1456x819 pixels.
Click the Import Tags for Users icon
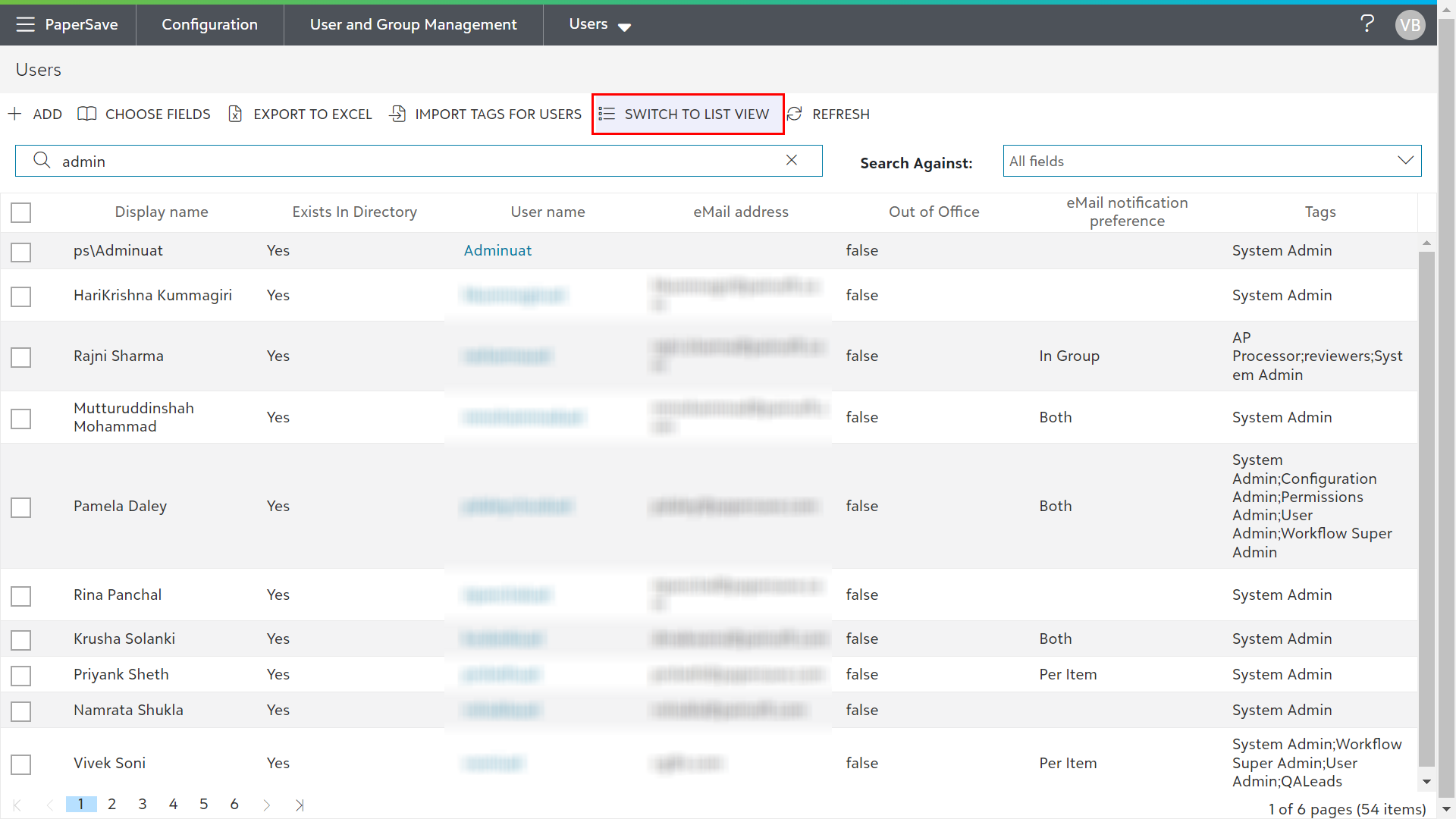coord(397,114)
